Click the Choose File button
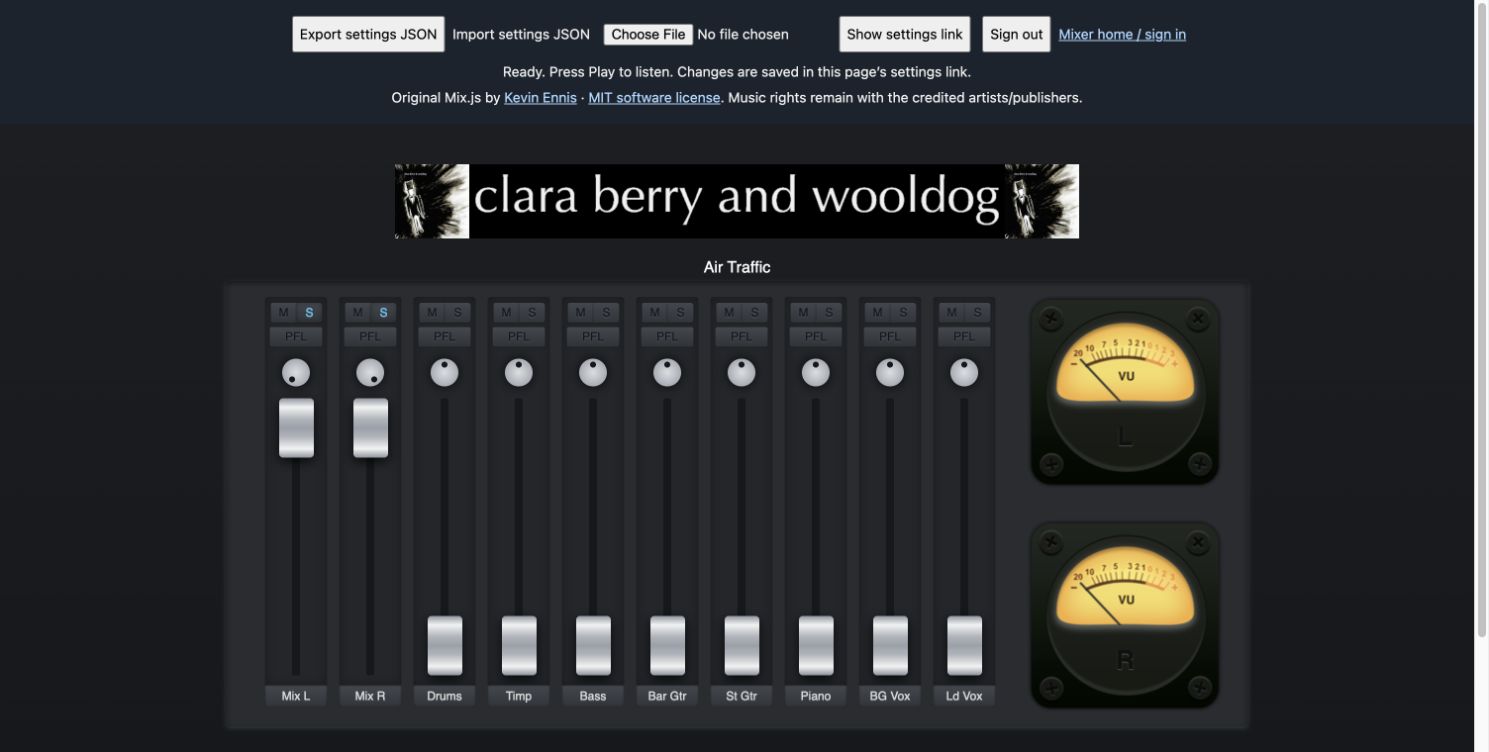The image size is (1489, 752). tap(648, 34)
